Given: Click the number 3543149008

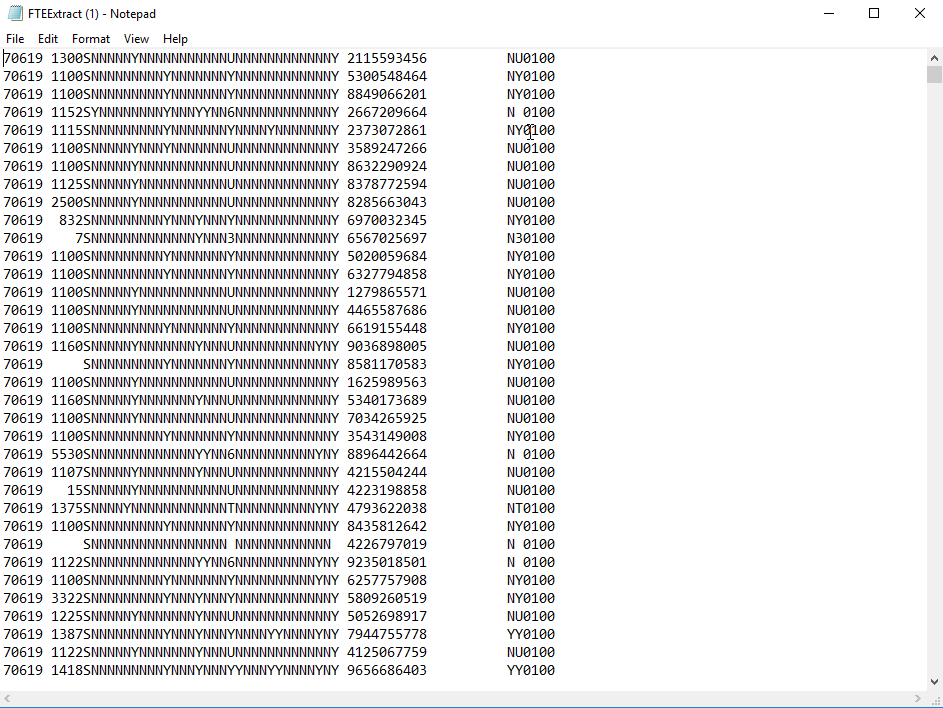Looking at the screenshot, I should point(387,437).
